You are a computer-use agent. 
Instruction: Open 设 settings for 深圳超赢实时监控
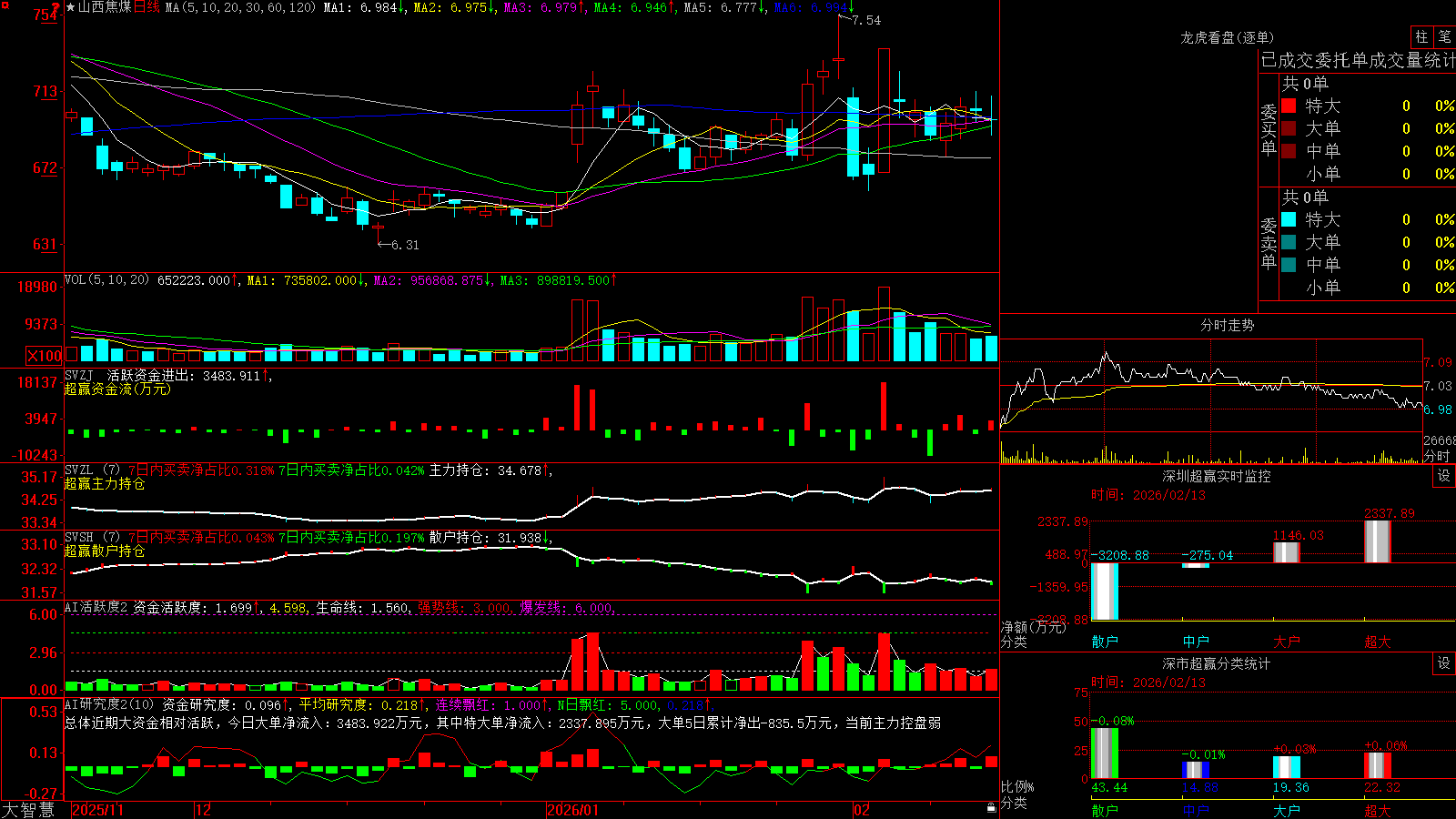1444,476
